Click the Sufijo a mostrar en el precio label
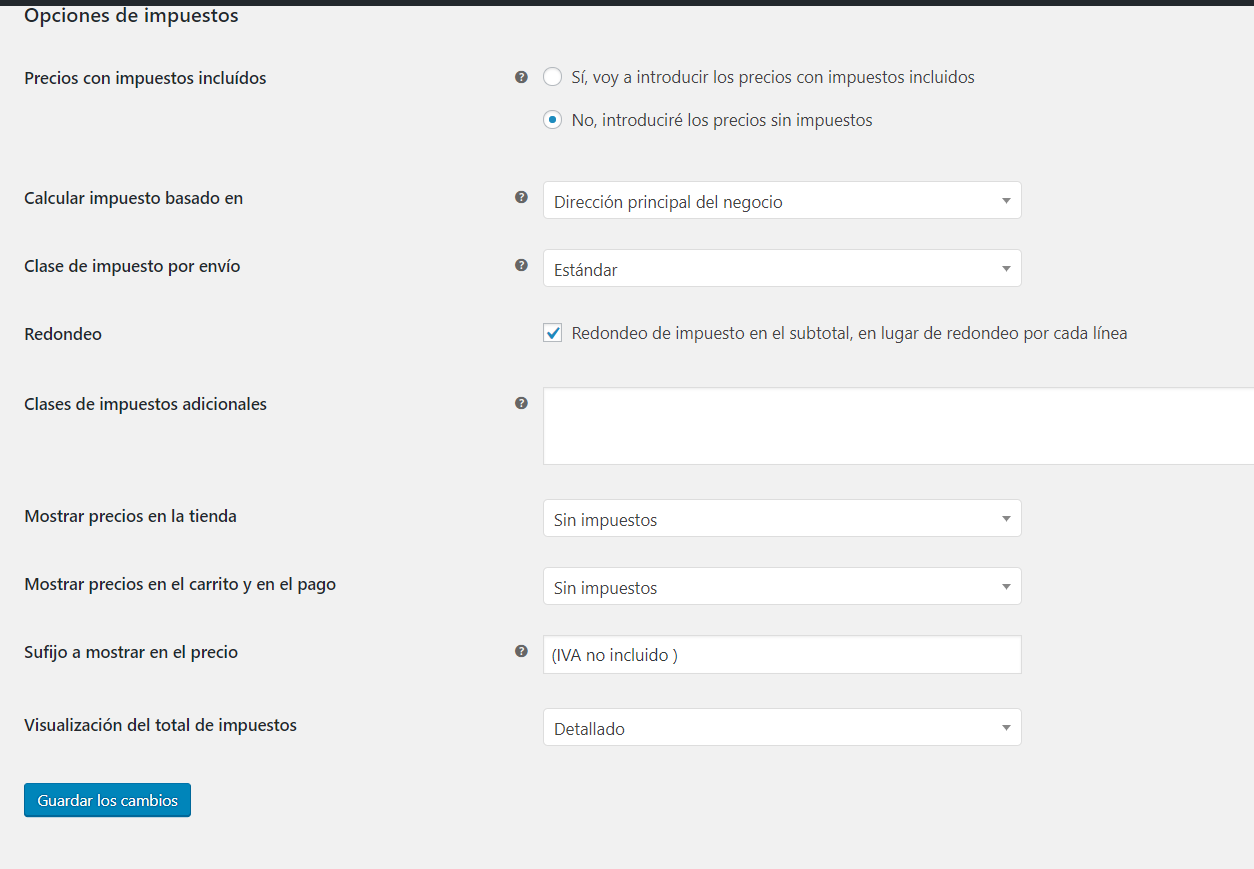 click(131, 652)
